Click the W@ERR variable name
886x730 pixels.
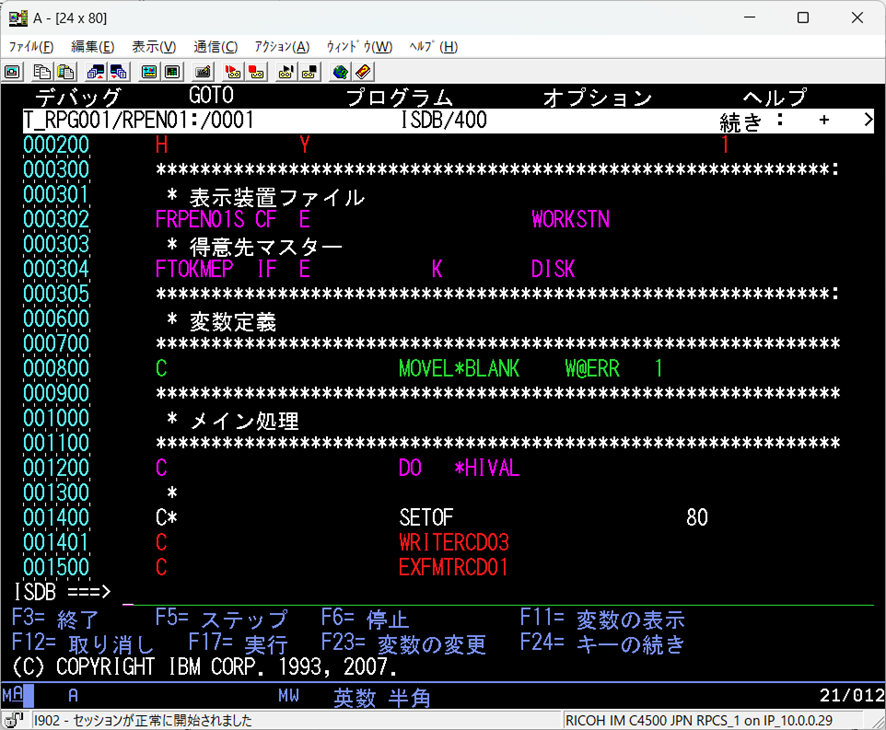pyautogui.click(x=592, y=368)
